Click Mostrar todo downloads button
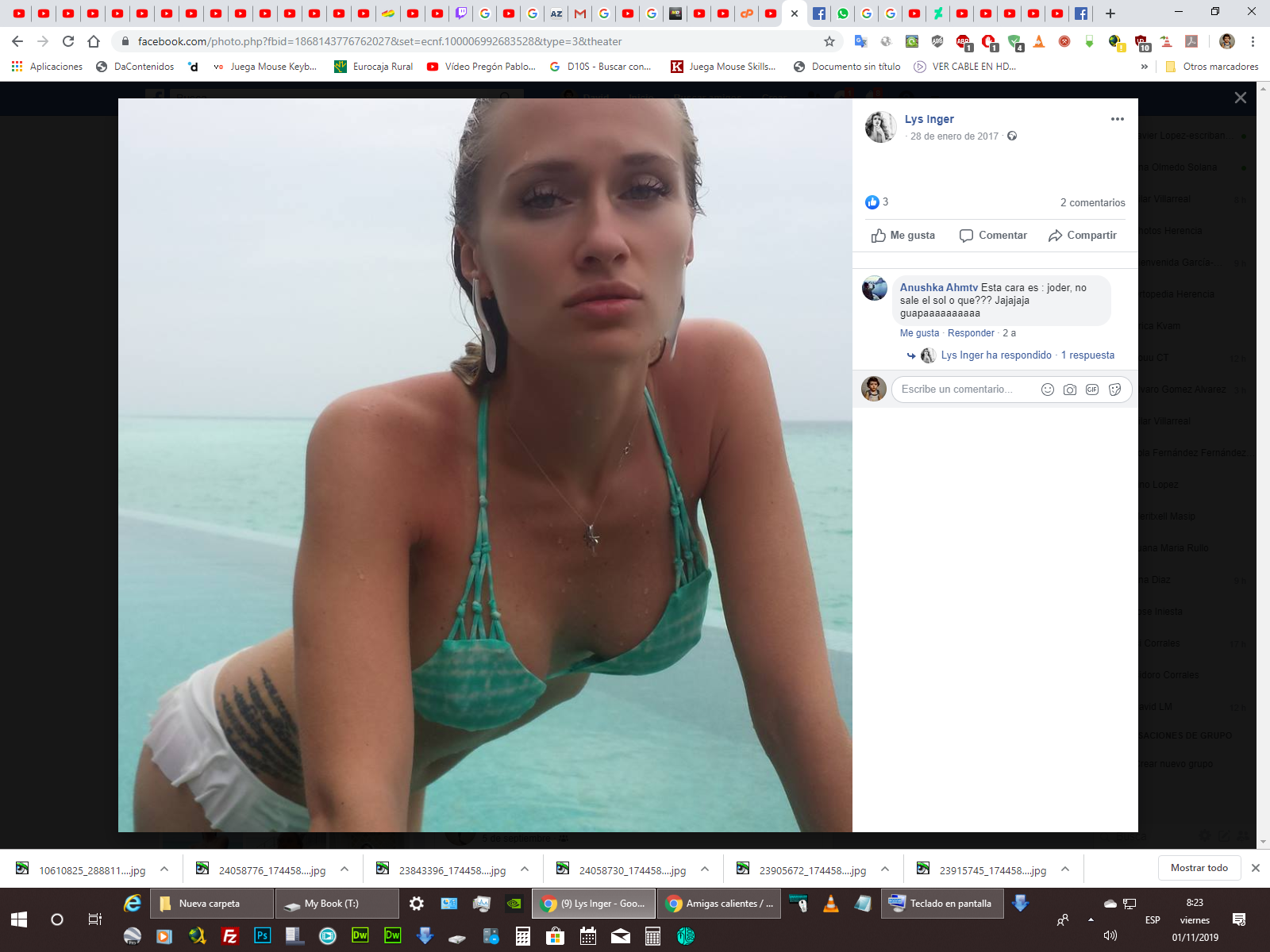The width and height of the screenshot is (1270, 952). tap(1199, 868)
